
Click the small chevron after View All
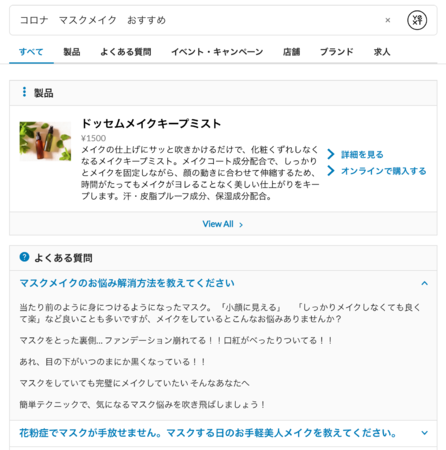[241, 225]
